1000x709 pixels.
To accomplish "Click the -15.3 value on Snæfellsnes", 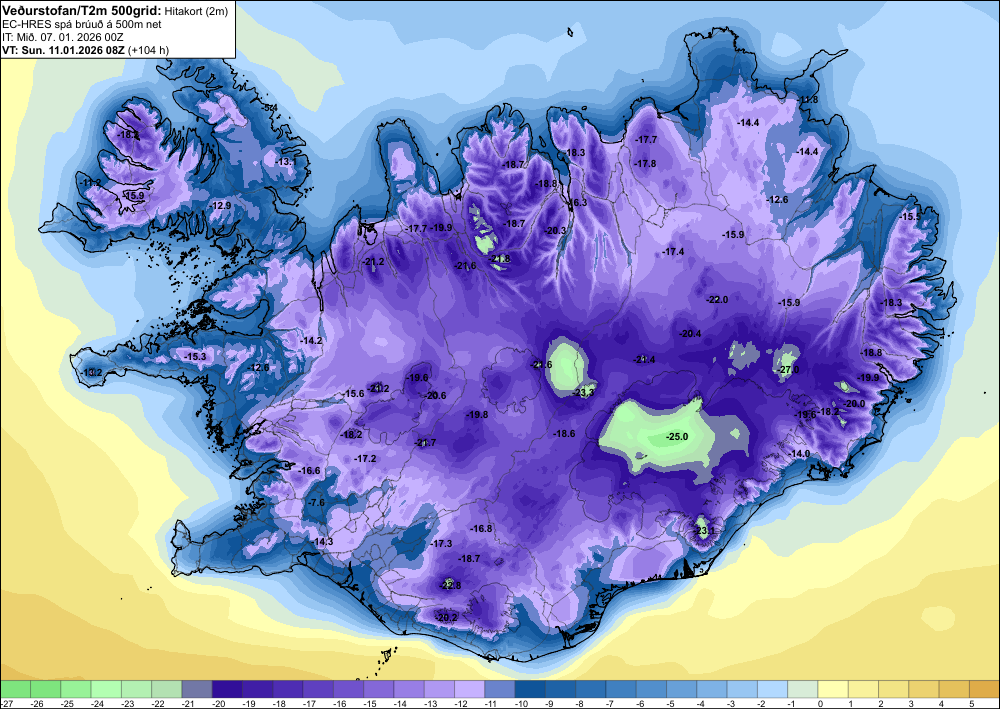I will click(195, 356).
